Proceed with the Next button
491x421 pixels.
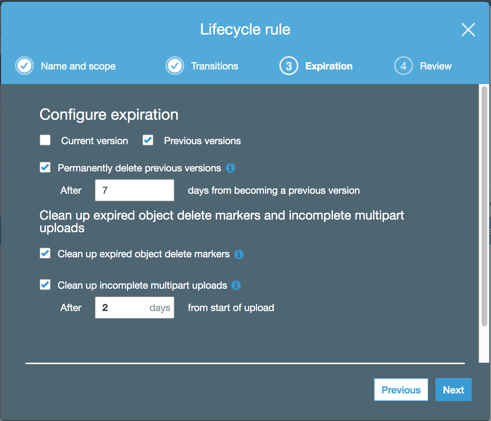(453, 390)
